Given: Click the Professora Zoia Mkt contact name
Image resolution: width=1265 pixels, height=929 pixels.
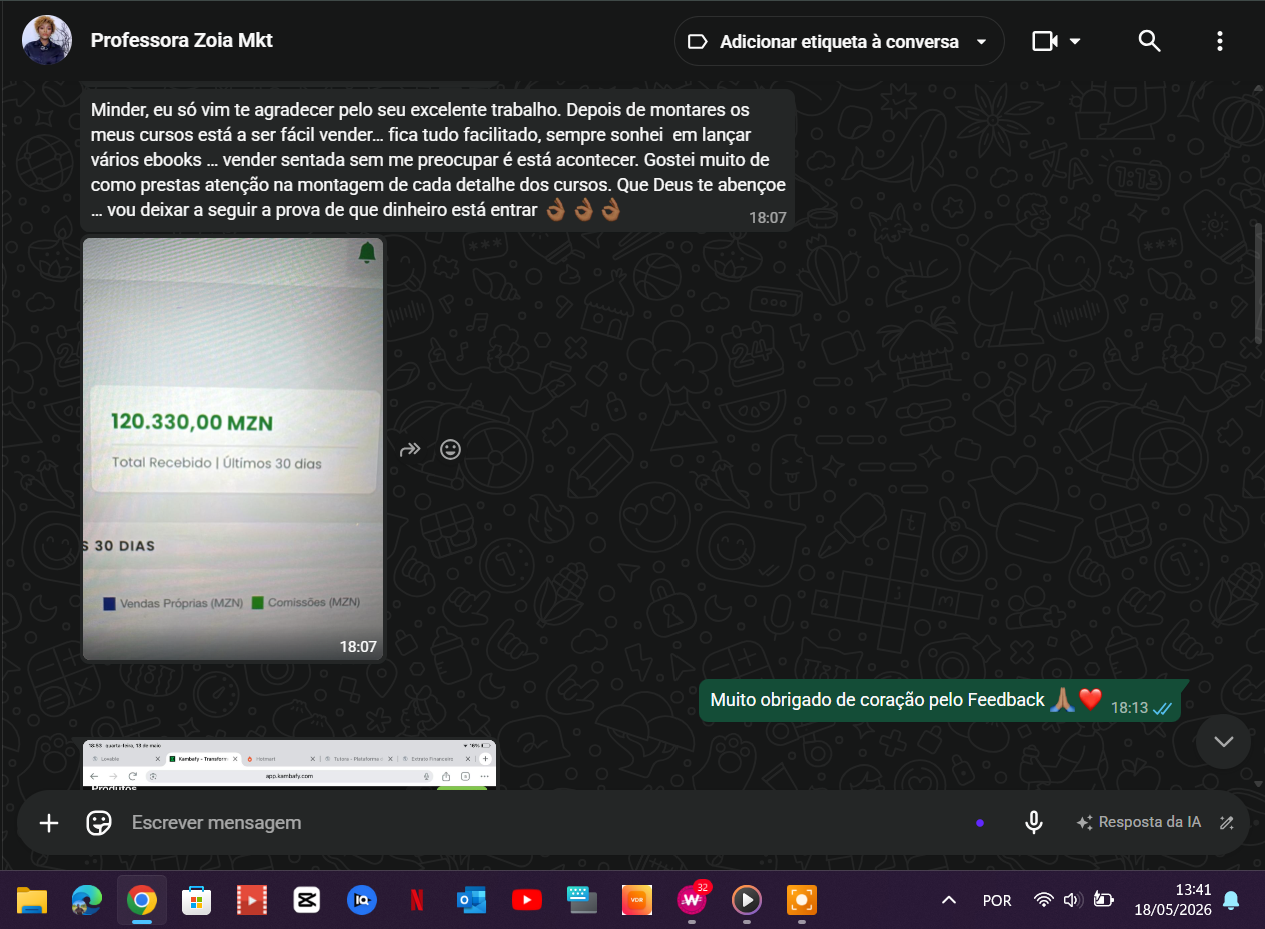Looking at the screenshot, I should [x=181, y=40].
